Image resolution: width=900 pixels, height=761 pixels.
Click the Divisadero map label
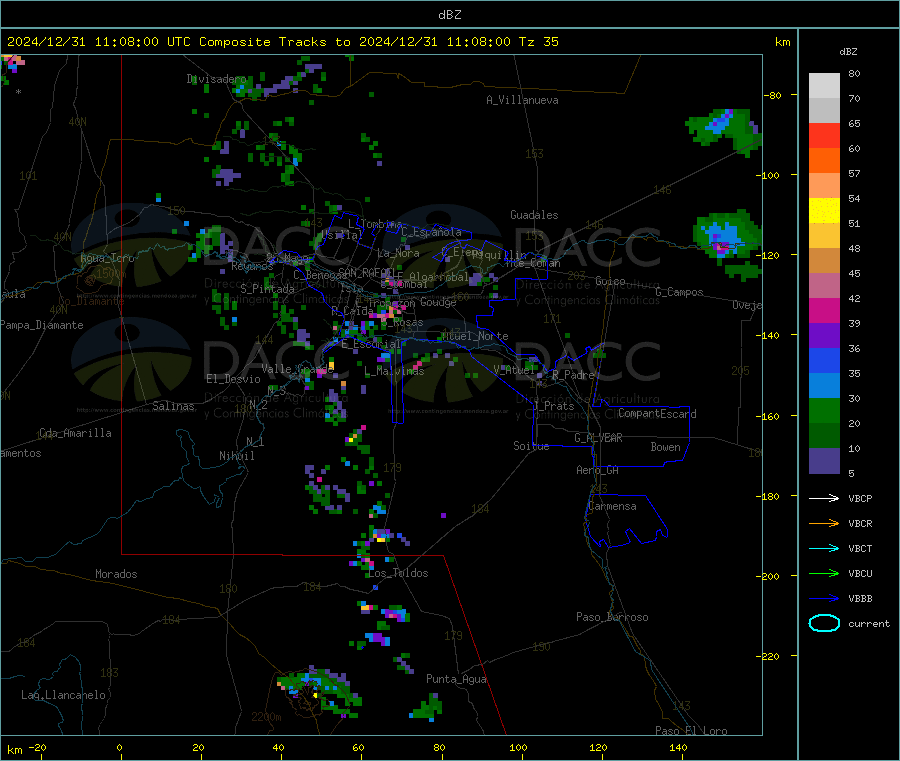click(x=216, y=79)
